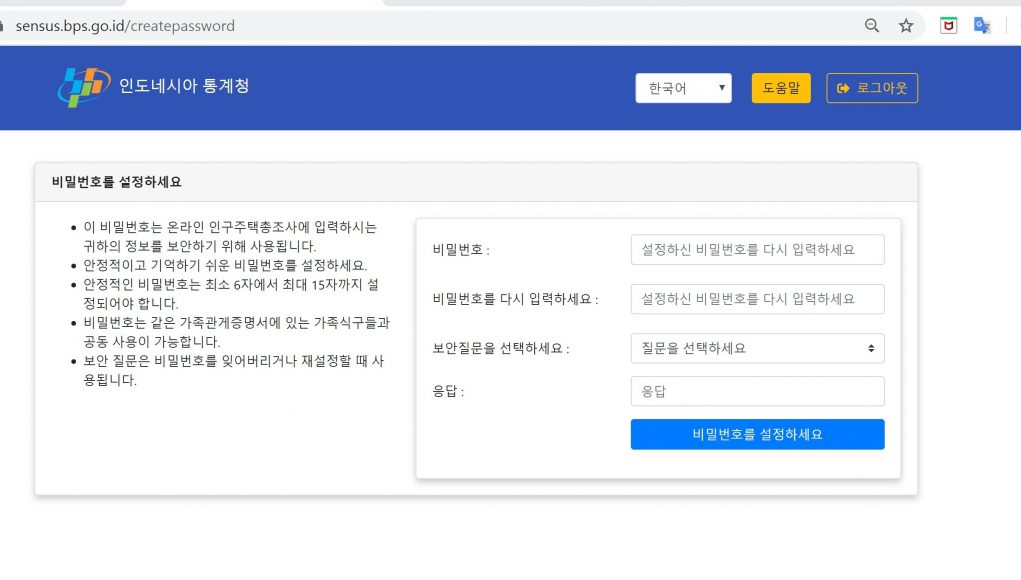Expand the 질문을 선택하세요 security question dropdown
Screen dimensions: 1021x580
click(x=757, y=348)
